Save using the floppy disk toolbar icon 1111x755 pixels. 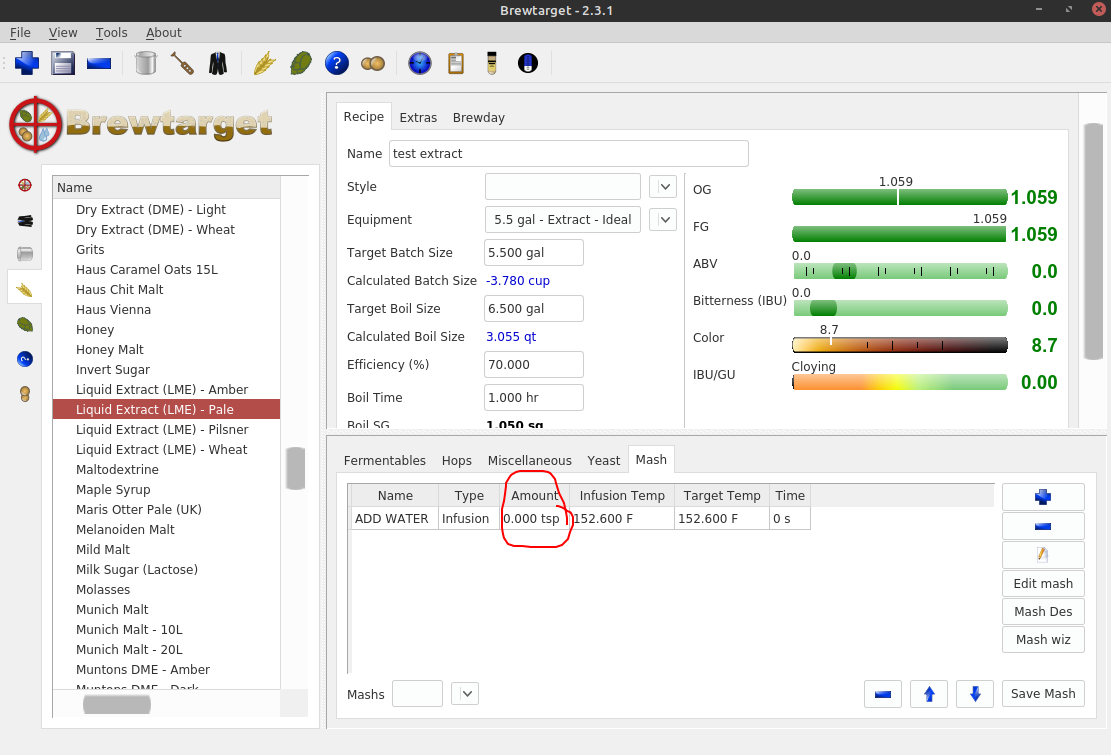(x=63, y=63)
